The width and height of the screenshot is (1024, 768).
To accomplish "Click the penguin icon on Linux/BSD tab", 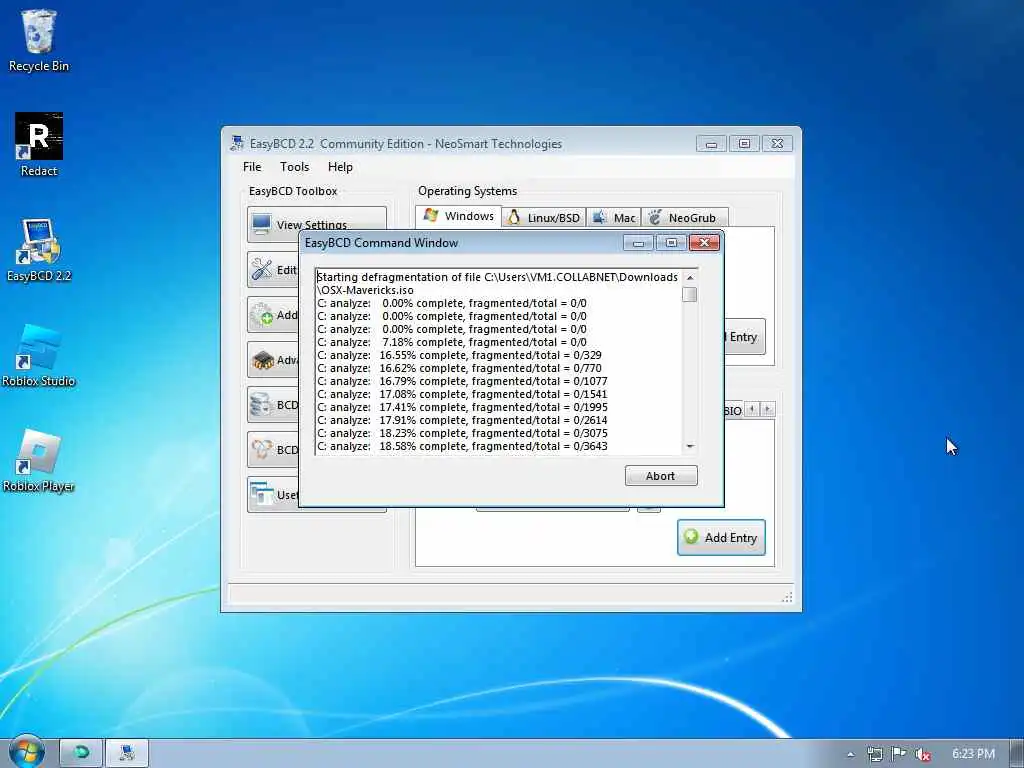I will (514, 217).
